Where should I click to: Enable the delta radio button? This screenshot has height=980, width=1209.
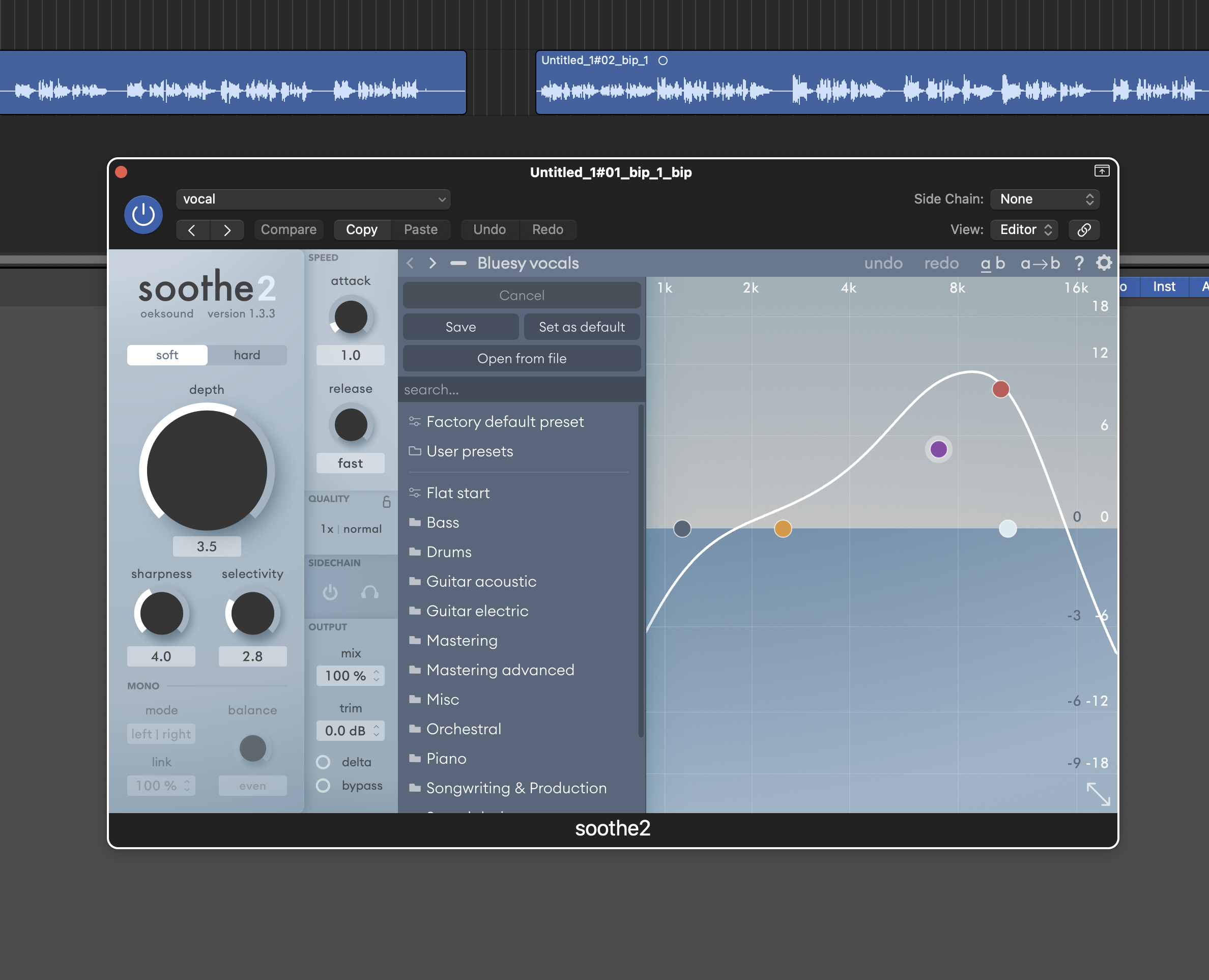(x=323, y=762)
